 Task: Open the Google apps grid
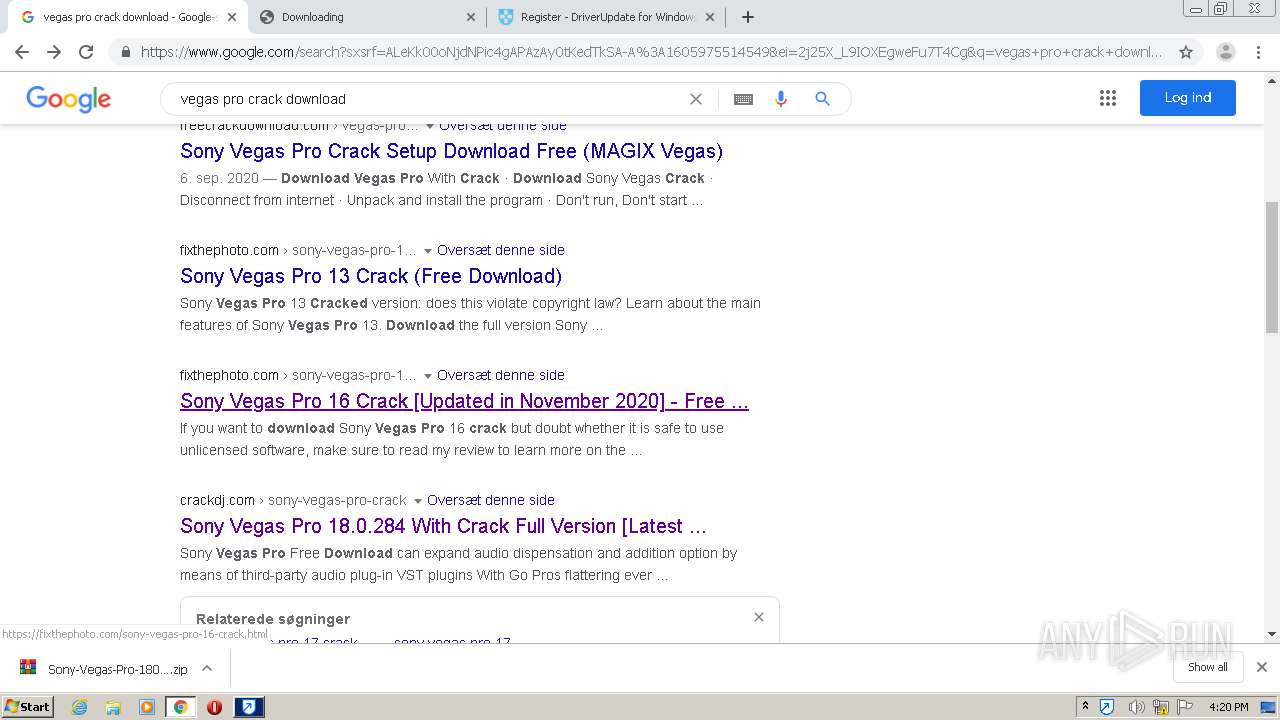tap(1108, 98)
